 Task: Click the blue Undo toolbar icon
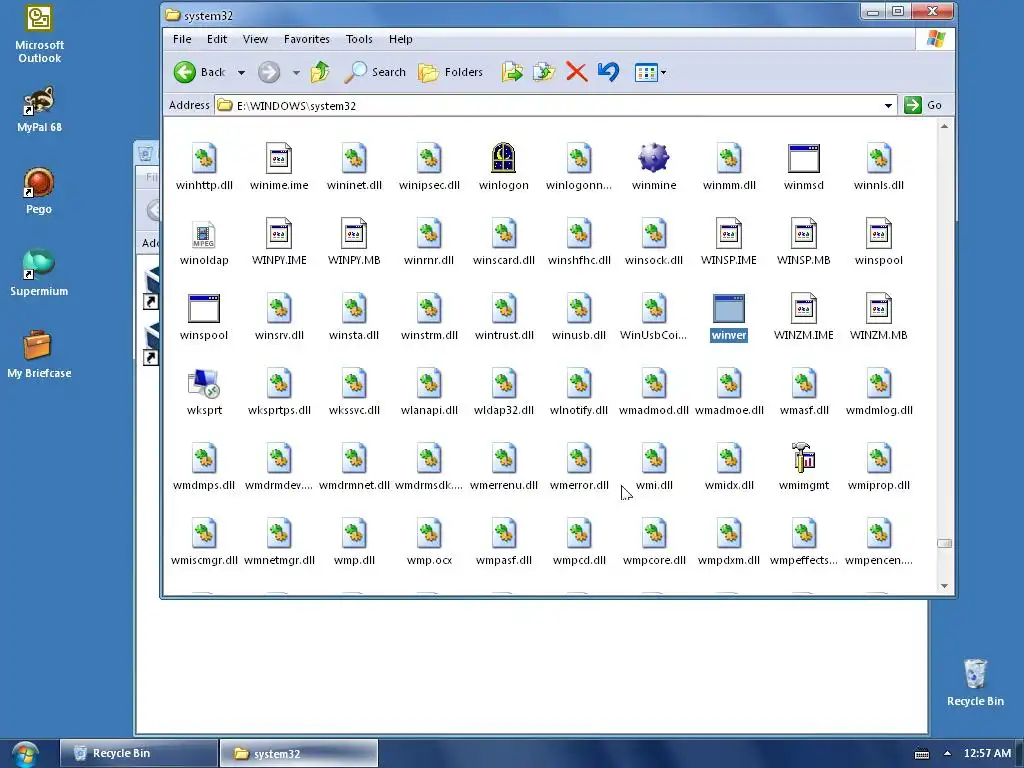[608, 71]
